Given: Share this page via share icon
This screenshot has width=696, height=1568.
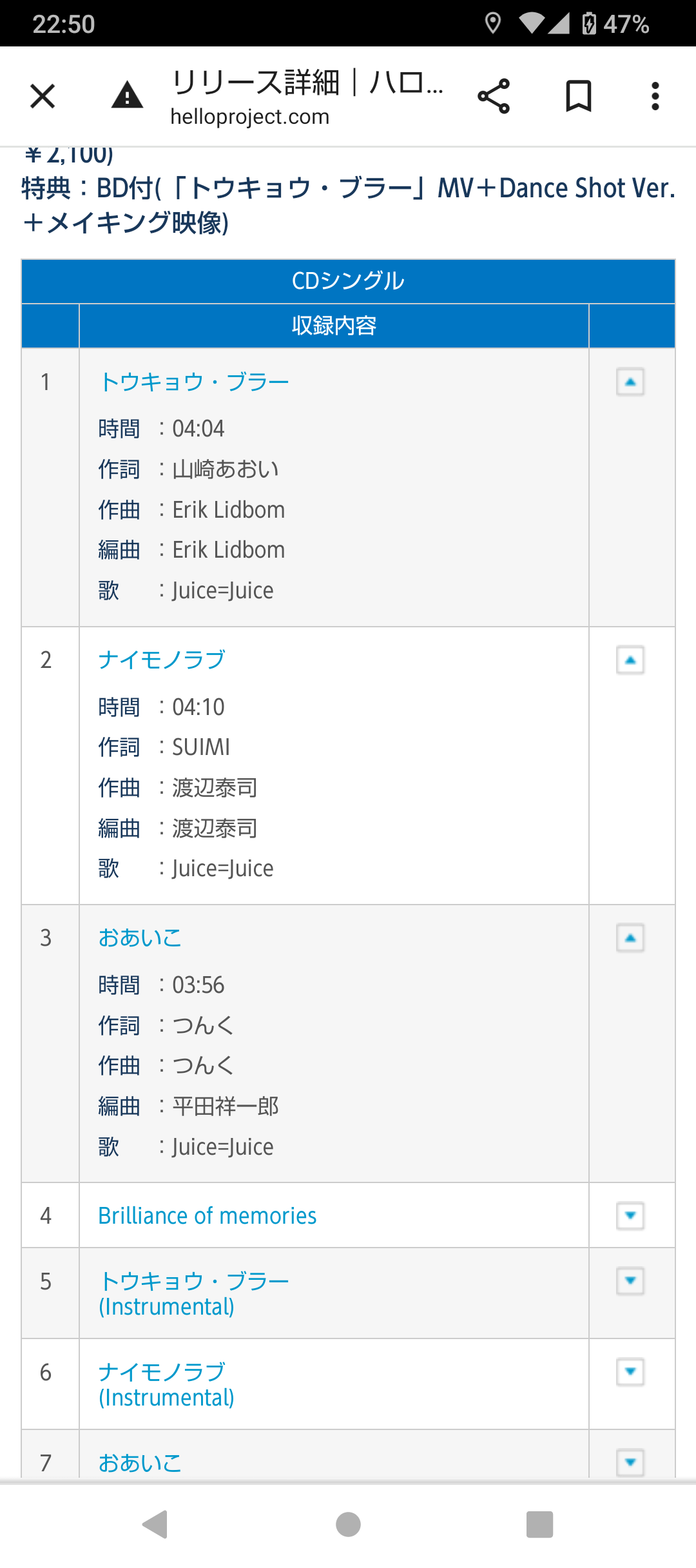Looking at the screenshot, I should [494, 97].
